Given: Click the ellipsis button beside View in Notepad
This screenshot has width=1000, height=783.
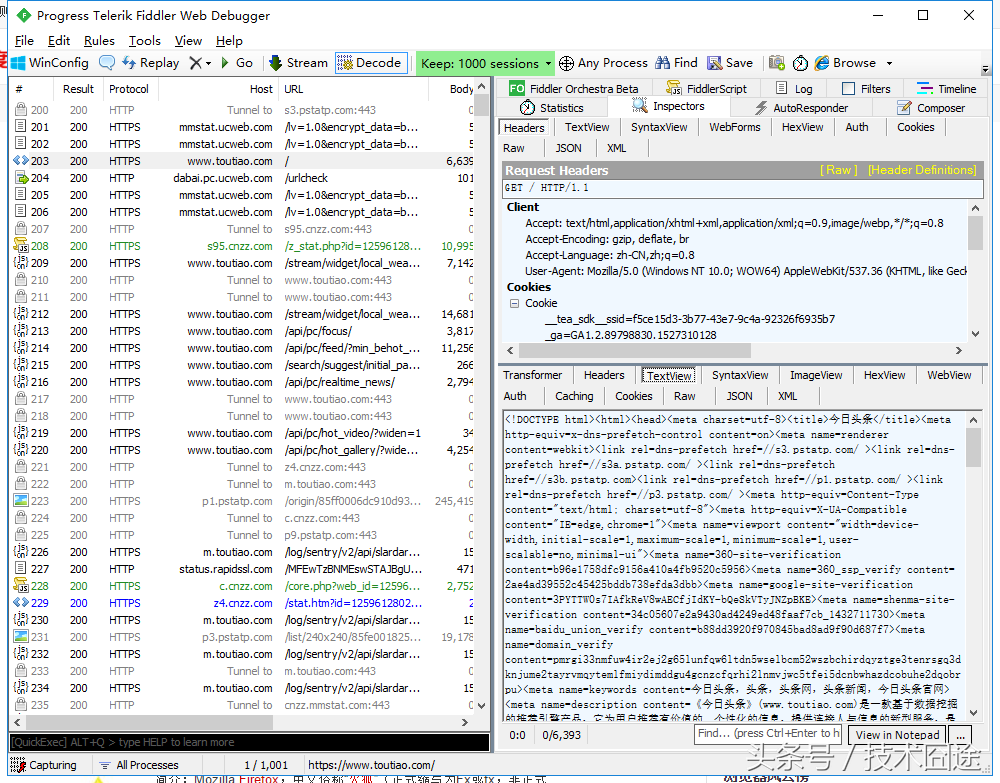Looking at the screenshot, I should point(960,735).
